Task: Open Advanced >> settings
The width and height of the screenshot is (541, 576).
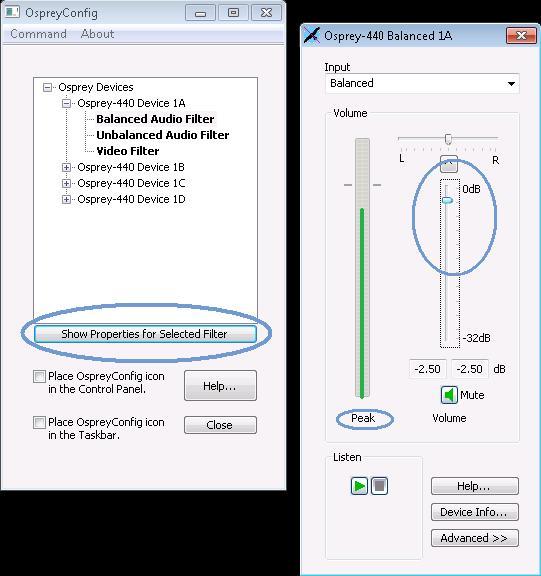Action: point(475,538)
